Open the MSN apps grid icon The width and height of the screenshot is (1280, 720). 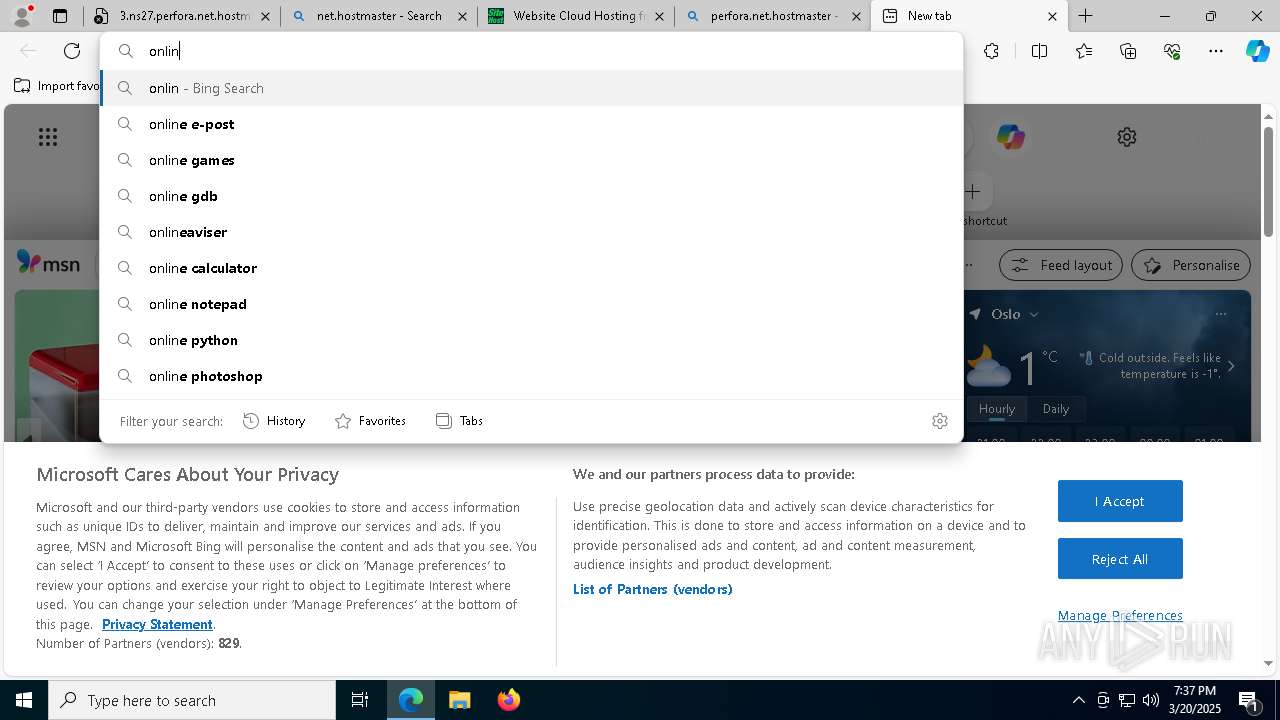click(x=48, y=137)
